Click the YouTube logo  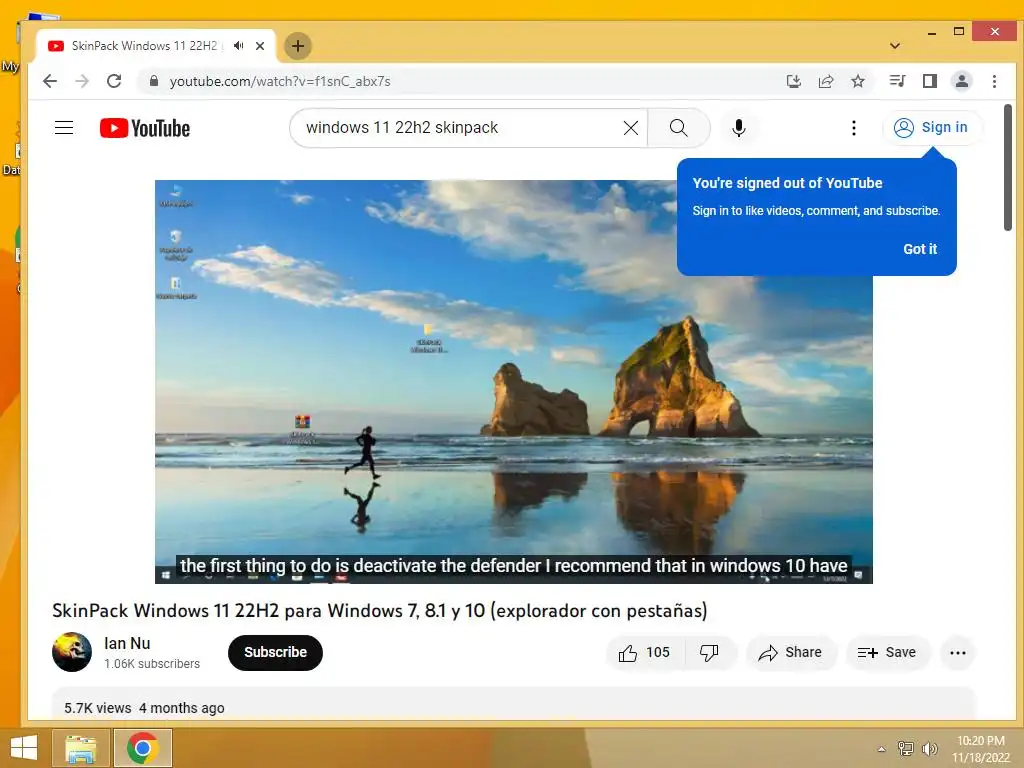click(145, 128)
